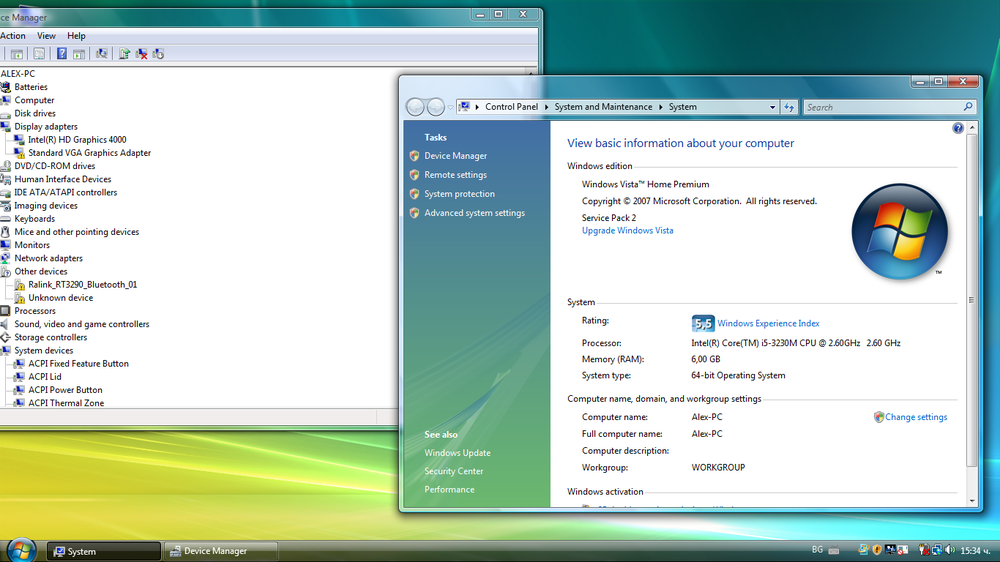Image resolution: width=1000 pixels, height=562 pixels.
Task: Click the shield icon next to Change settings
Action: [x=879, y=417]
